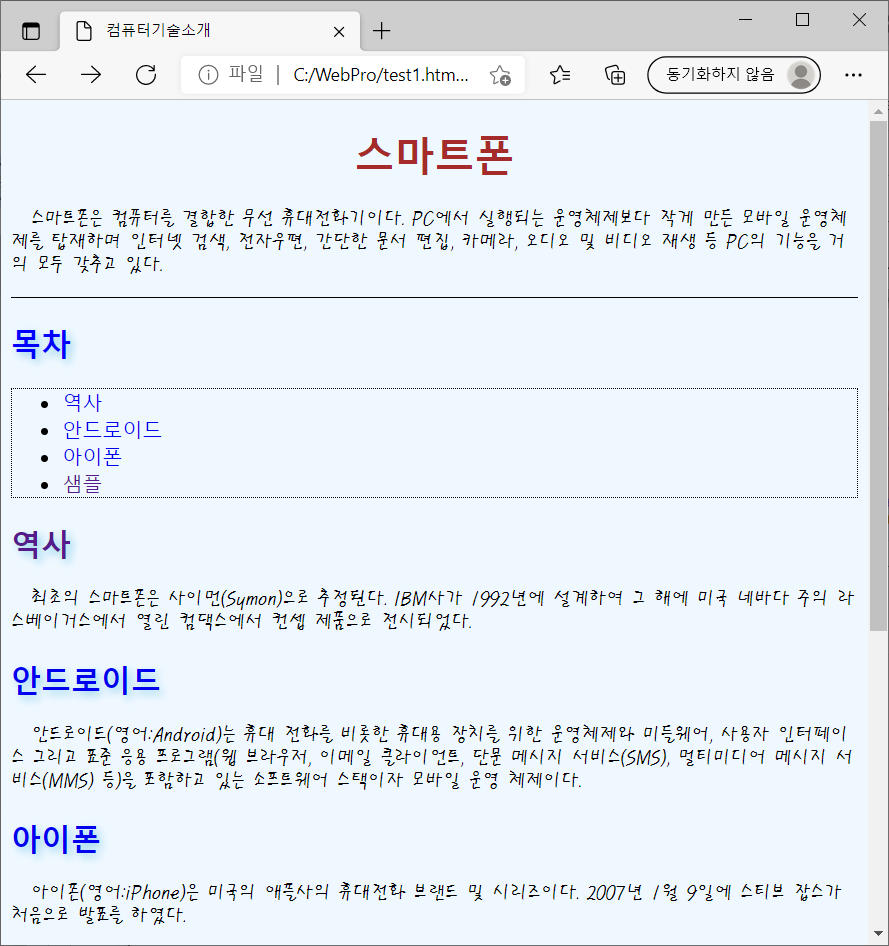
Task: Click the 안드로이드 section heading
Action: (x=86, y=680)
